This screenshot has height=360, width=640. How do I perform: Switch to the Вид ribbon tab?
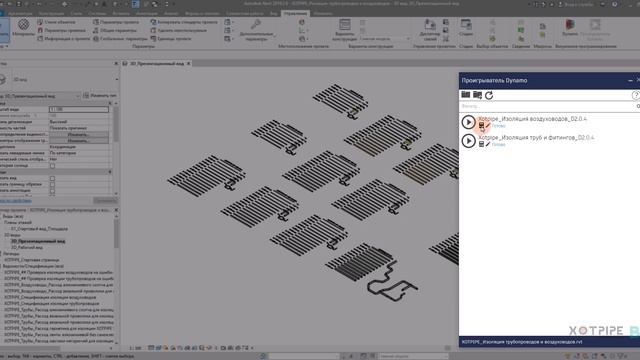point(273,13)
